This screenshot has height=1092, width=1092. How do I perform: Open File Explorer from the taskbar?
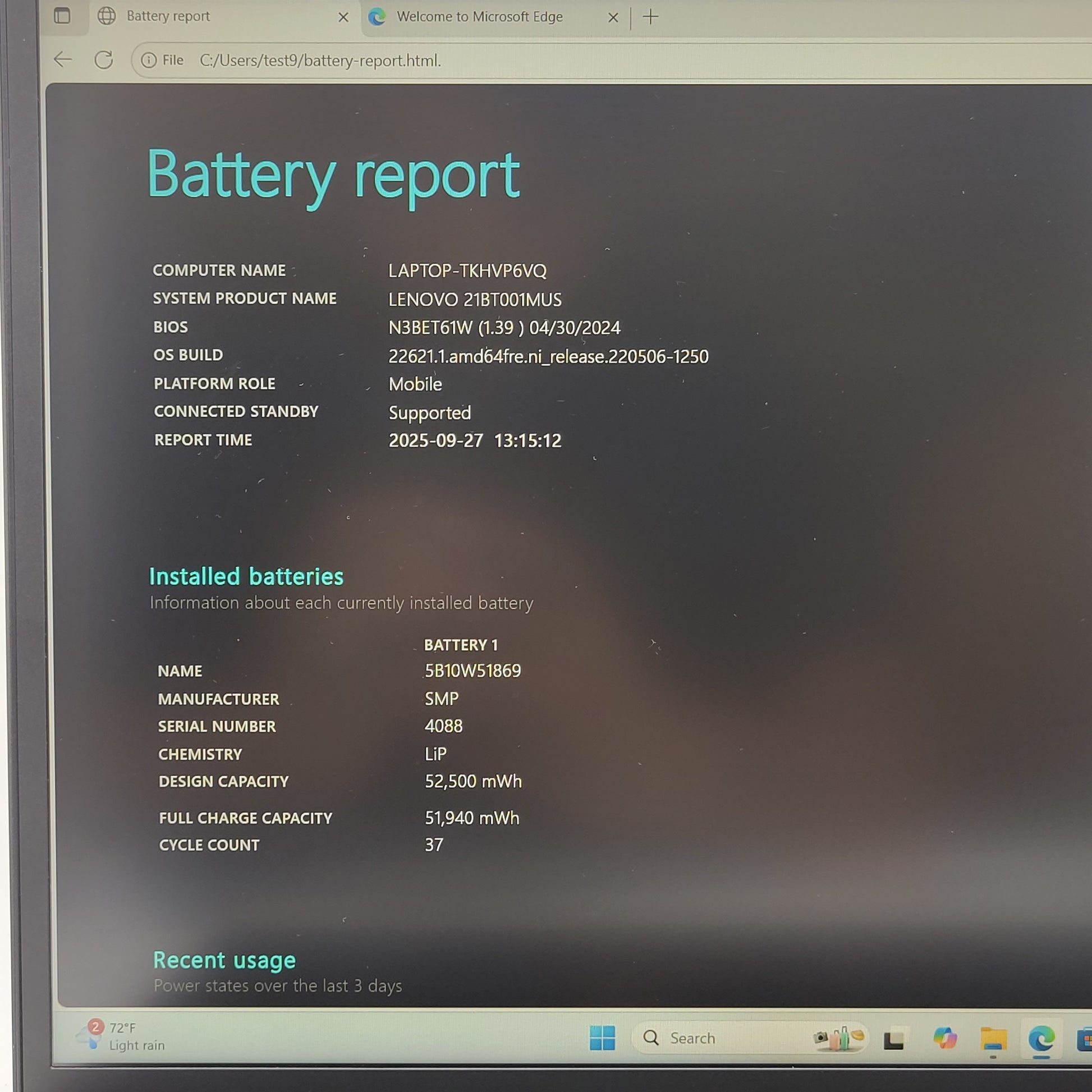(x=993, y=1039)
